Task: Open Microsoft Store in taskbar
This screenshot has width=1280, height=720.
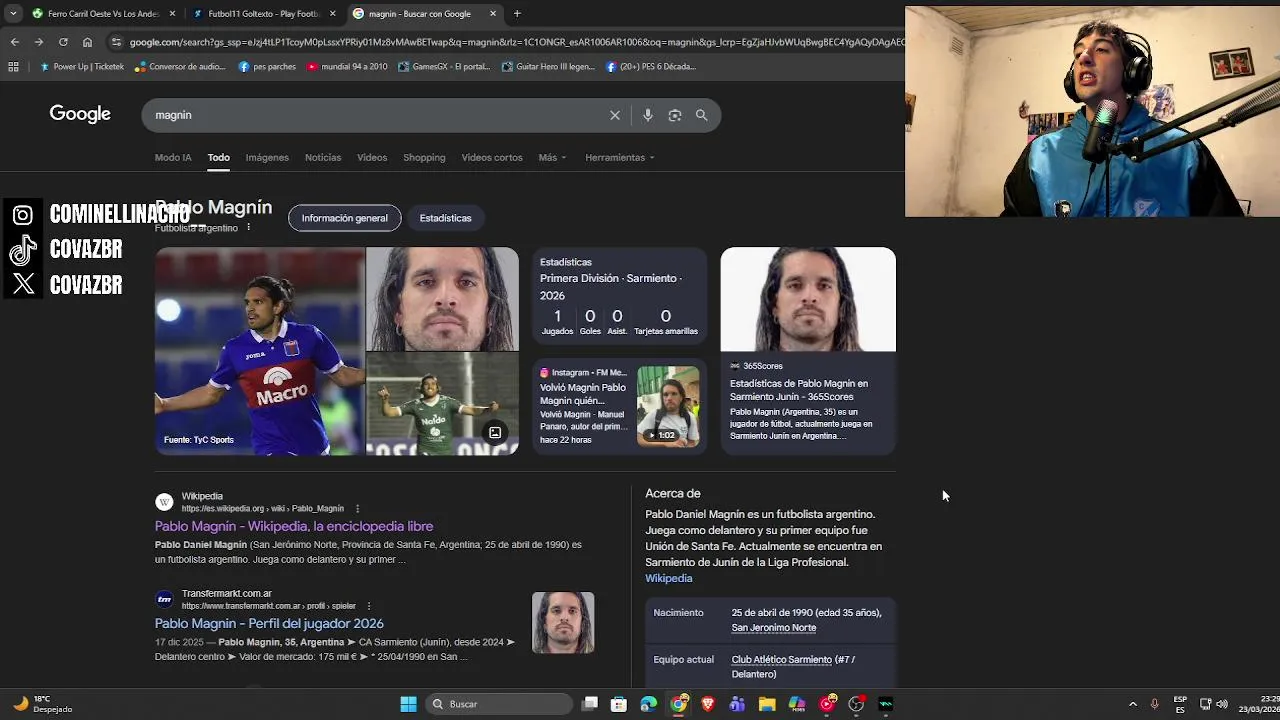Action: tap(619, 704)
